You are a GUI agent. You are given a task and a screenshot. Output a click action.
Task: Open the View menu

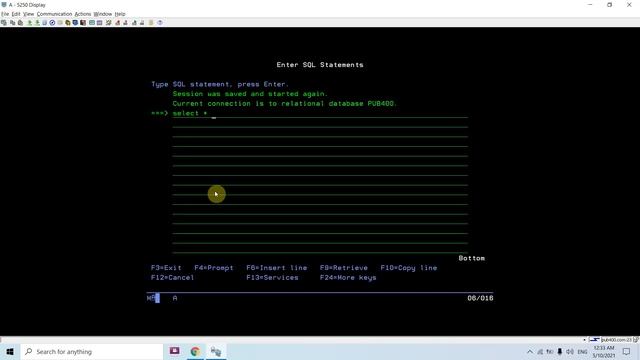pos(29,14)
